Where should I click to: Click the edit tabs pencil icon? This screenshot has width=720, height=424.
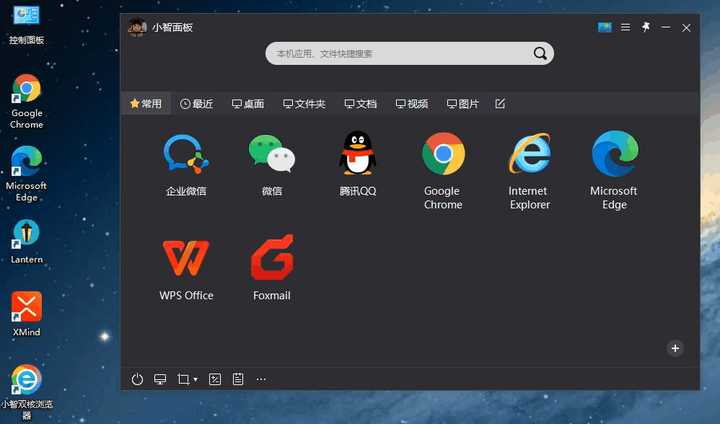[x=500, y=104]
